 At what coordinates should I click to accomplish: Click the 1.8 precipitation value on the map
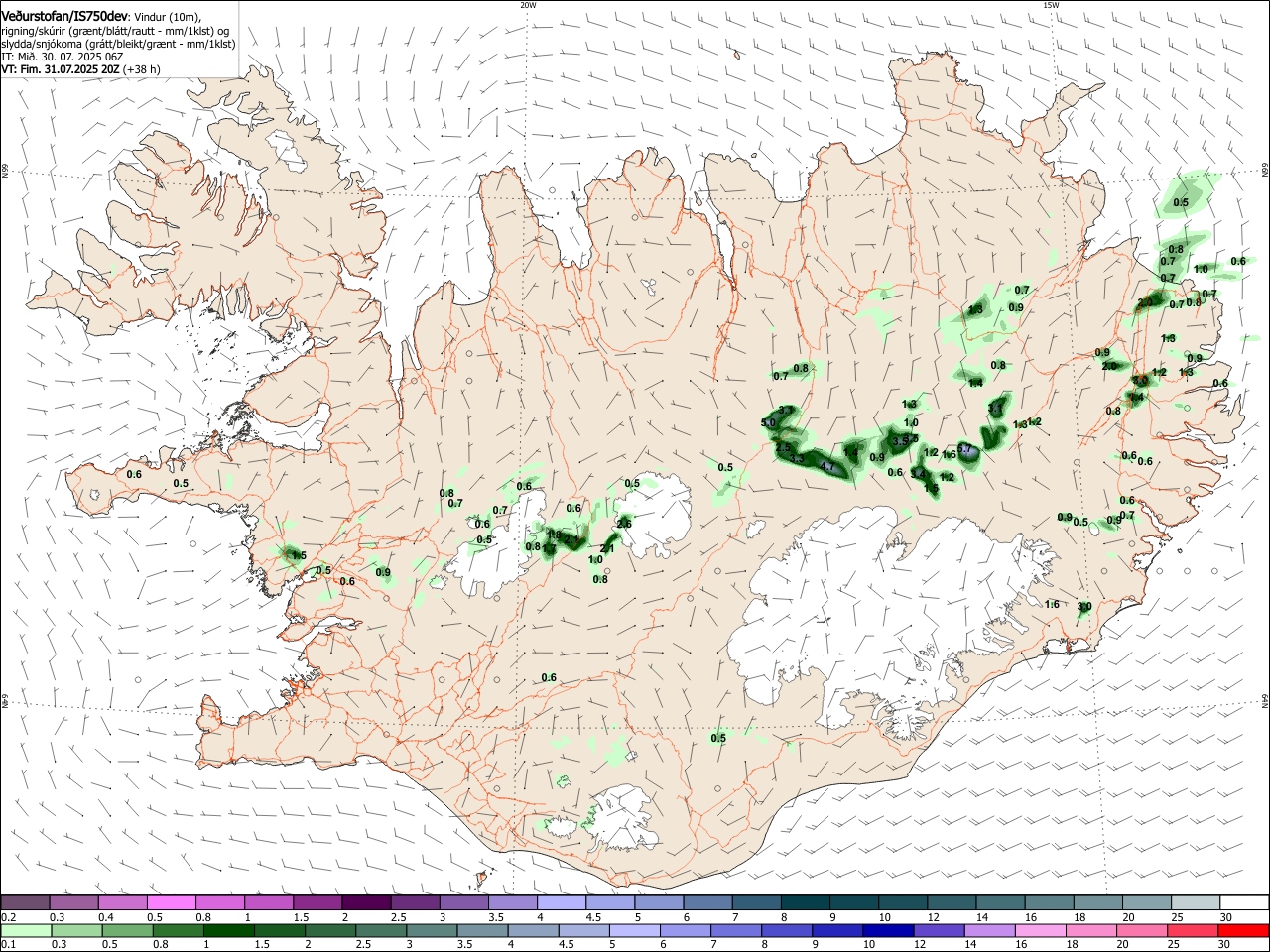[554, 535]
